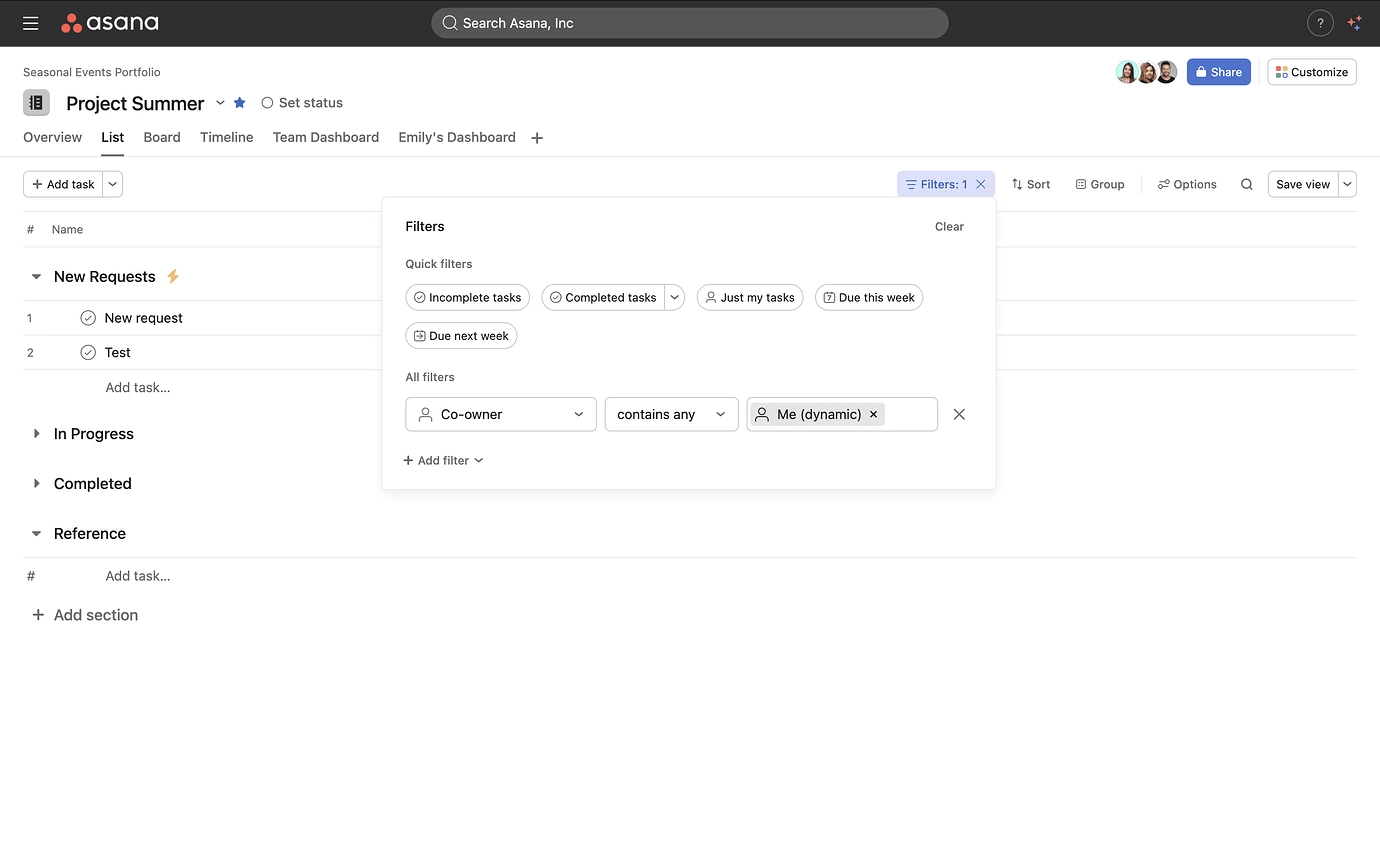Enable the Just my tasks filter
This screenshot has height=862, width=1380.
click(x=750, y=297)
